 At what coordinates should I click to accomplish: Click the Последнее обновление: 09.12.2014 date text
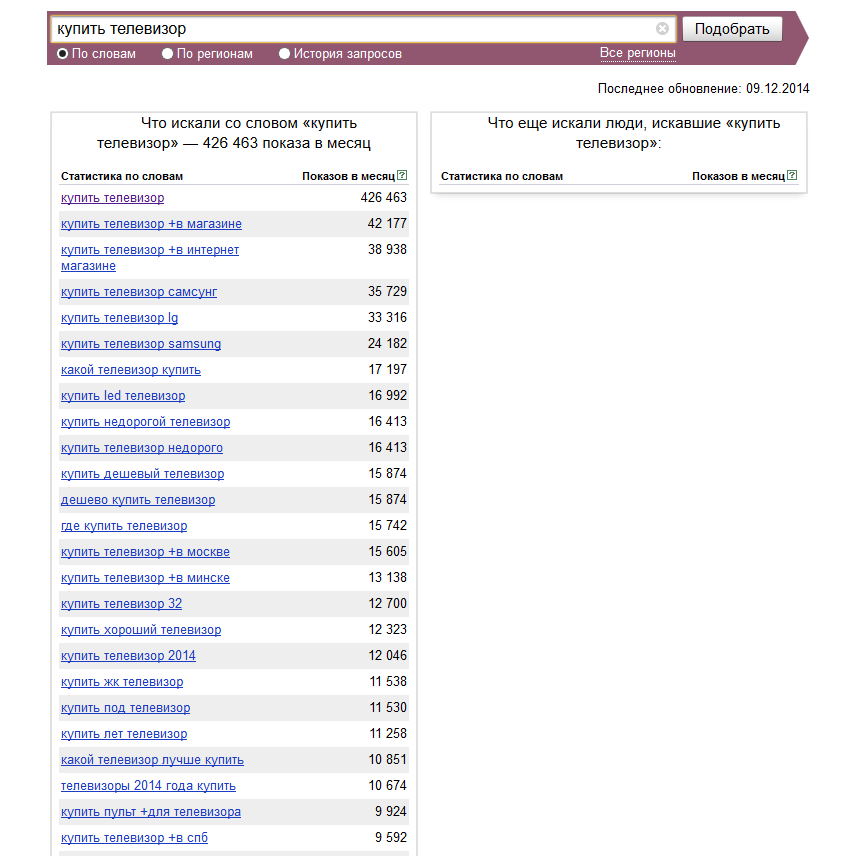click(x=703, y=89)
